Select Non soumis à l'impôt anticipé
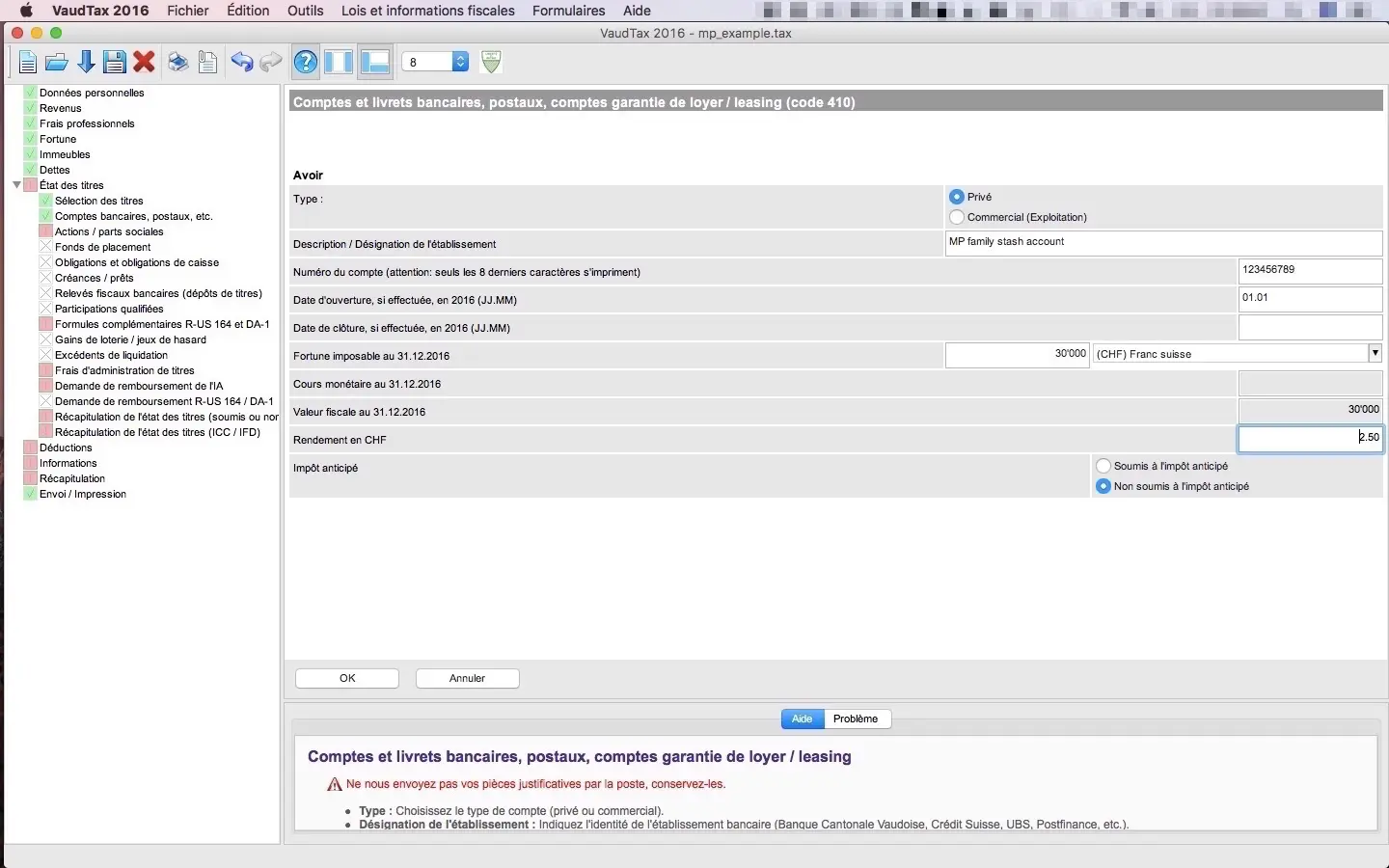This screenshot has height=868, width=1389. tap(1103, 486)
